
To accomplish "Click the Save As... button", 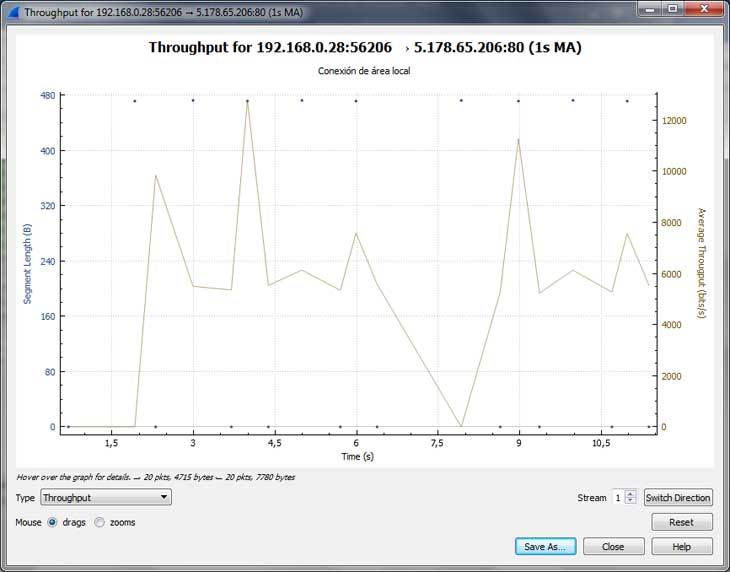I will pyautogui.click(x=545, y=546).
